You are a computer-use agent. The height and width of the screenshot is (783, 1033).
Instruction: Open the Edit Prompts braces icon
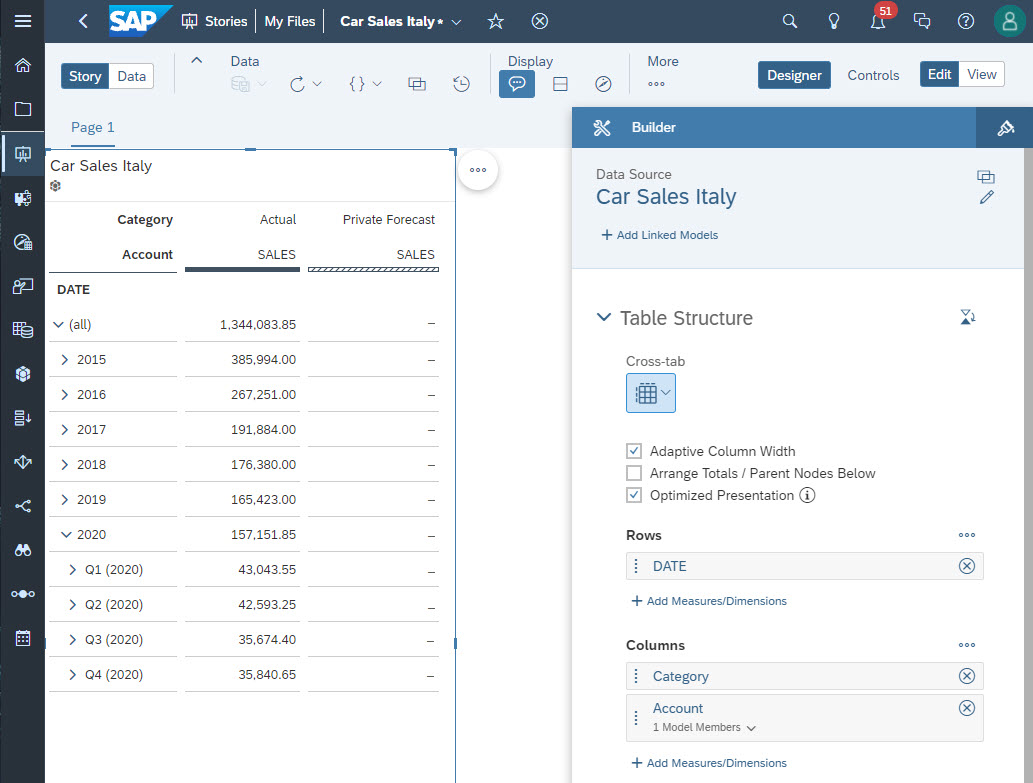pyautogui.click(x=357, y=84)
